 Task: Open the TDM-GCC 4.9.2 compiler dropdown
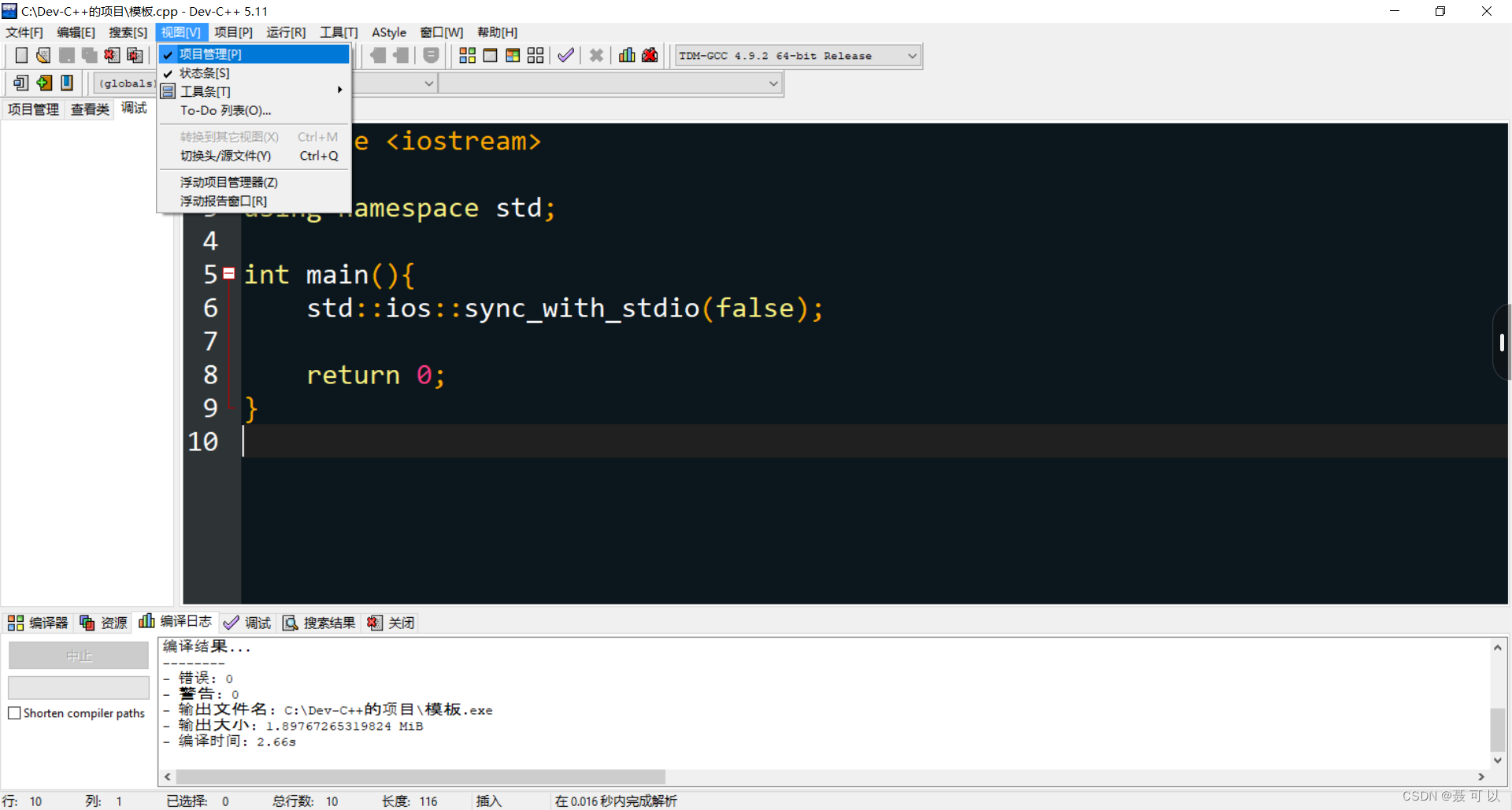click(x=911, y=55)
